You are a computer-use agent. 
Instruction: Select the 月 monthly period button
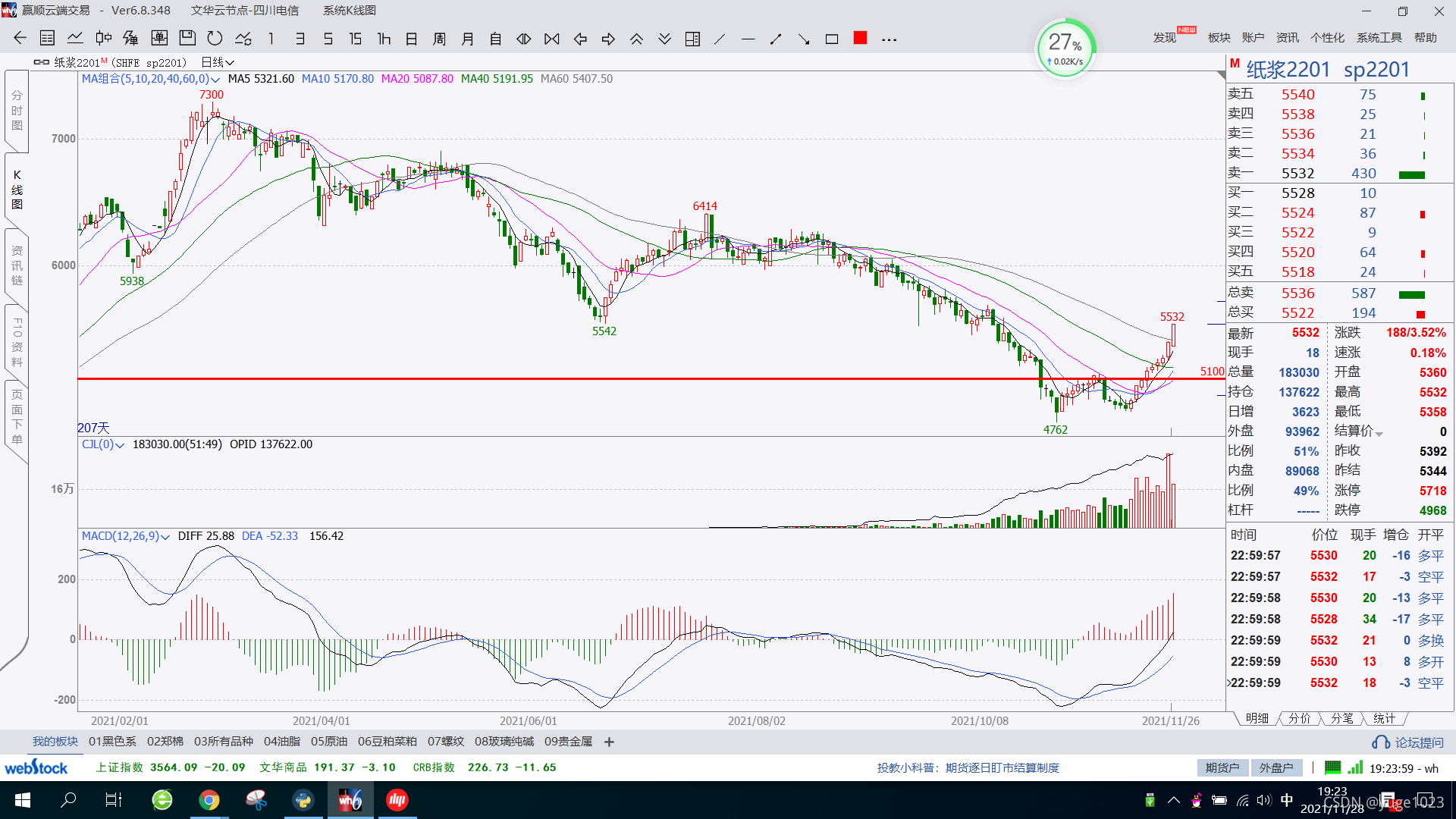[x=468, y=39]
